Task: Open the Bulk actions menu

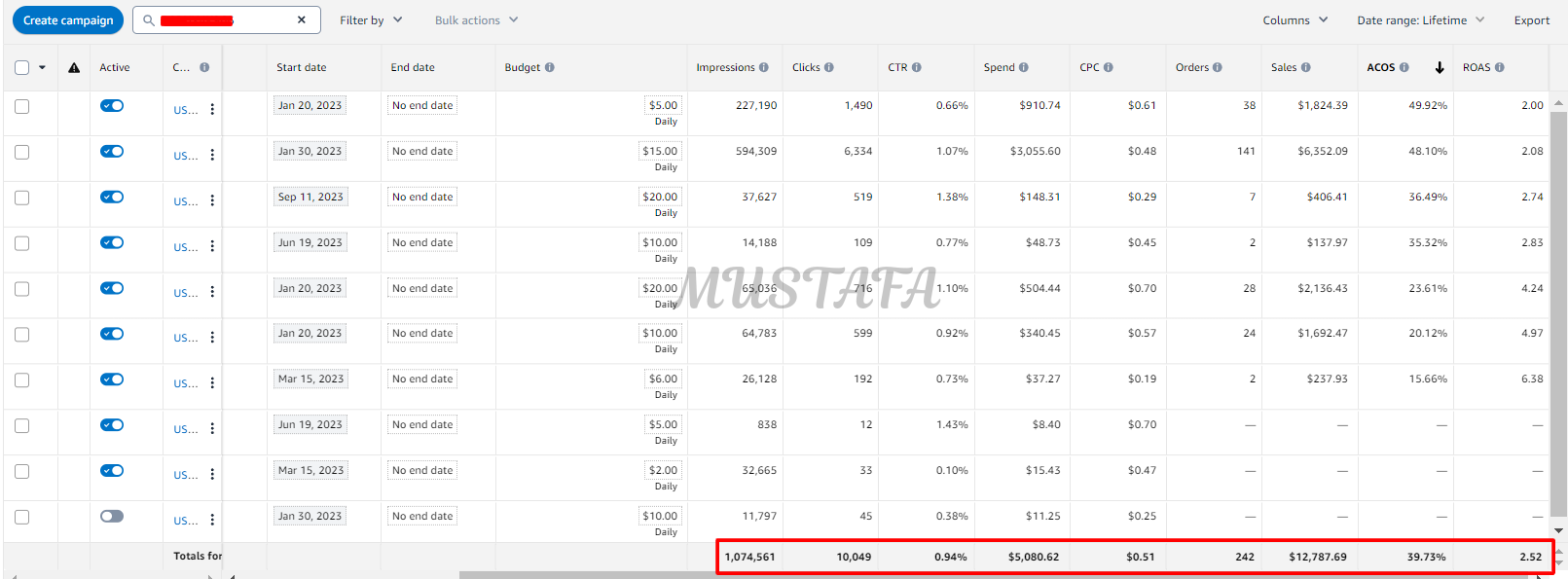Action: tap(476, 20)
